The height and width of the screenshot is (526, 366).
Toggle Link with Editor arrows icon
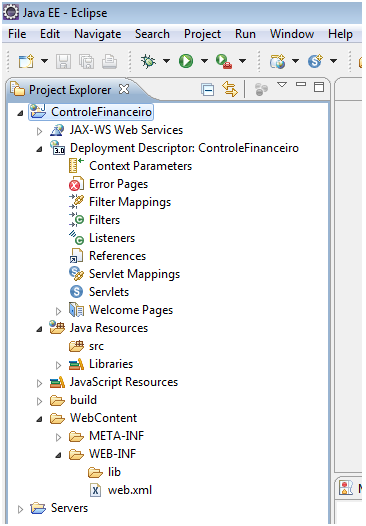[230, 90]
